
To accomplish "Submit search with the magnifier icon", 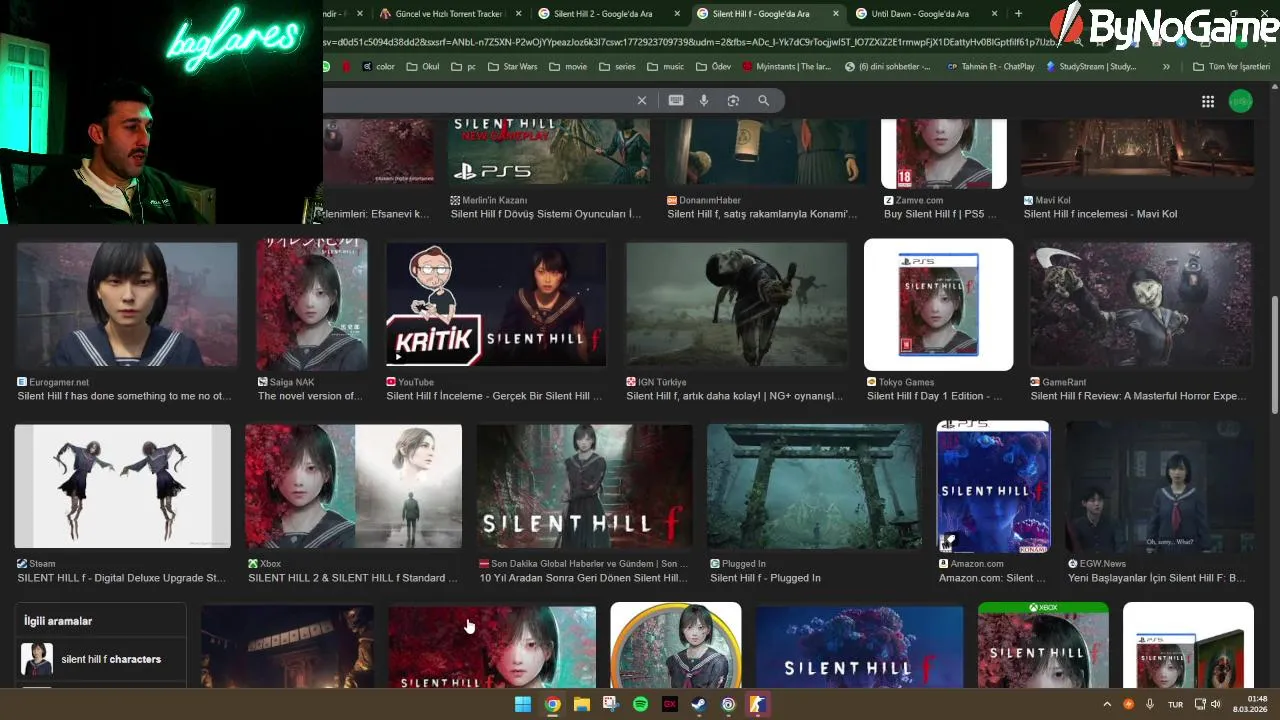I will 763,100.
